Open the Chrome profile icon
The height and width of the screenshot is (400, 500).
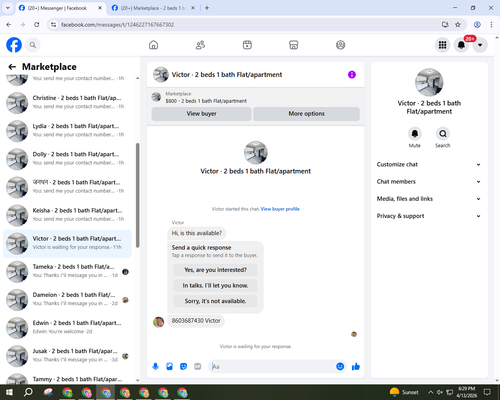pos(477,24)
